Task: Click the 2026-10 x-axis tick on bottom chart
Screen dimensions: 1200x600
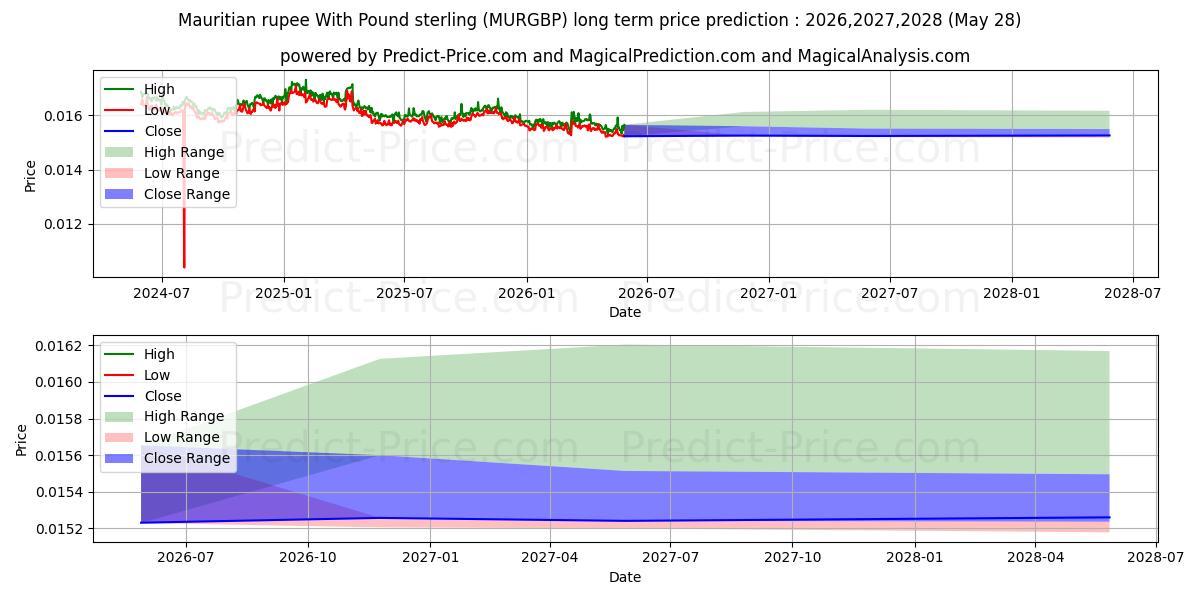Action: tap(308, 558)
